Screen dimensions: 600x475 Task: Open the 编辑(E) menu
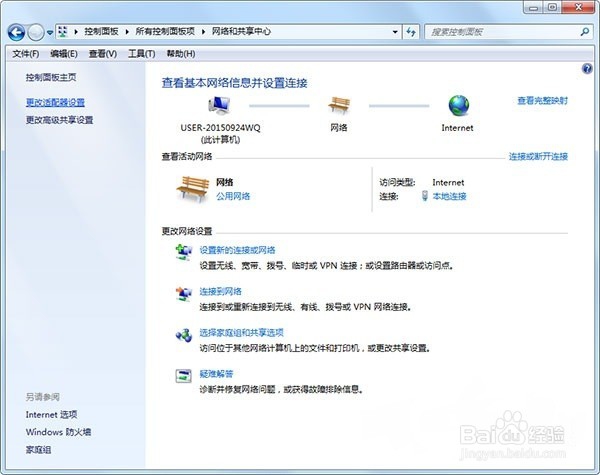click(64, 54)
